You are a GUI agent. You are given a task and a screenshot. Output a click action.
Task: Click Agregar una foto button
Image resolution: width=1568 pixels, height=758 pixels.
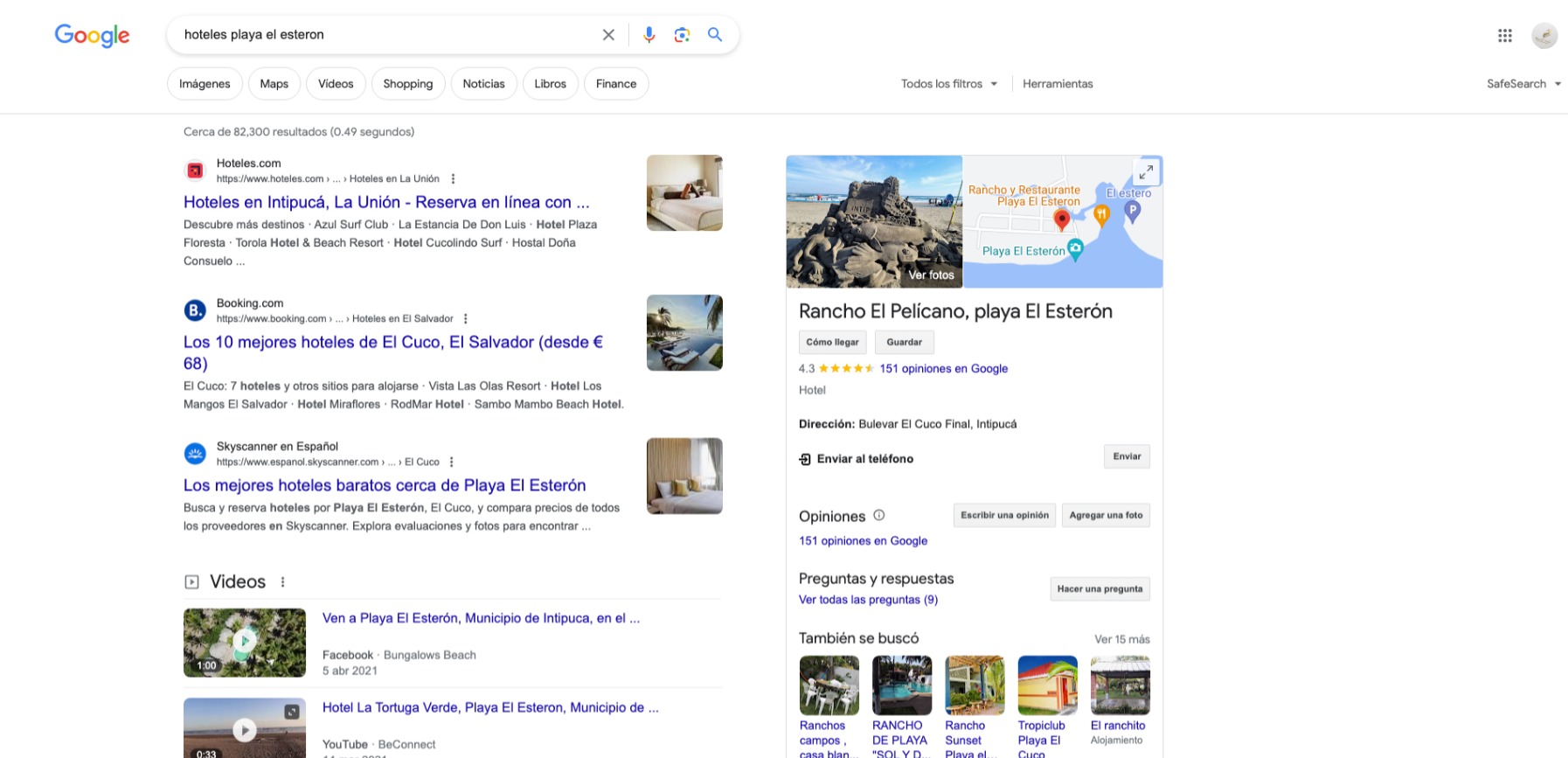coord(1106,516)
